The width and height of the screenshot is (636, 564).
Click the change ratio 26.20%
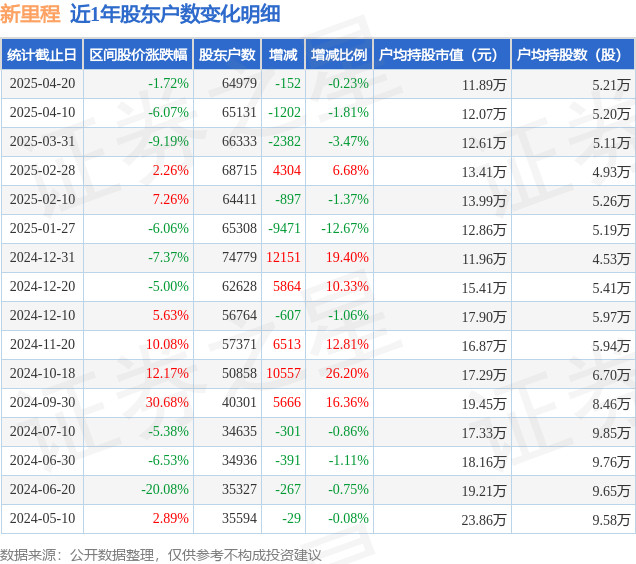(x=348, y=373)
